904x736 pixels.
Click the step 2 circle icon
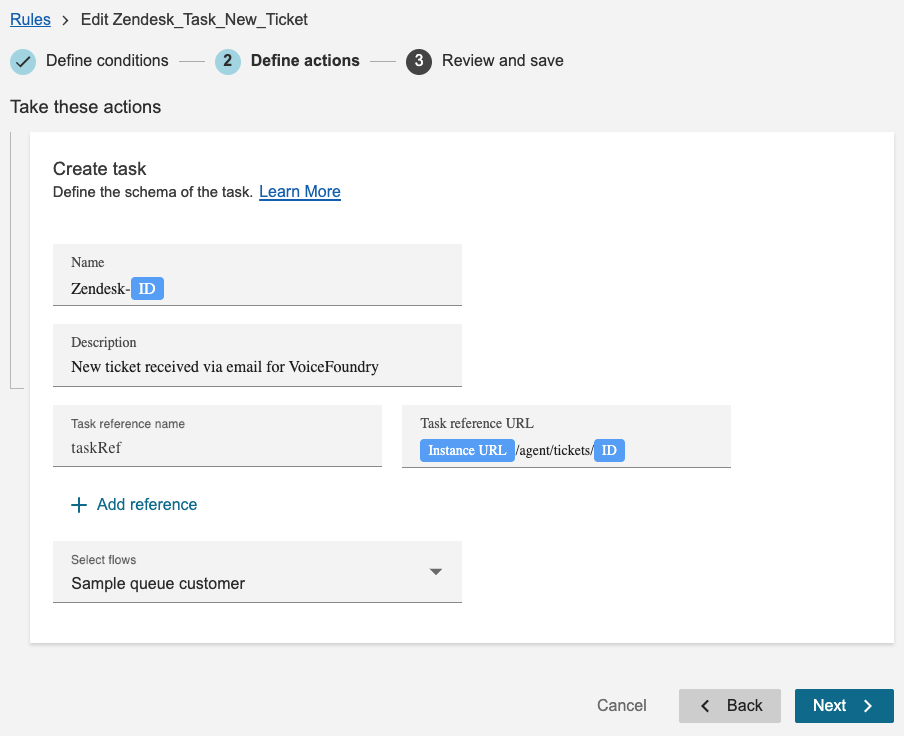(x=228, y=62)
